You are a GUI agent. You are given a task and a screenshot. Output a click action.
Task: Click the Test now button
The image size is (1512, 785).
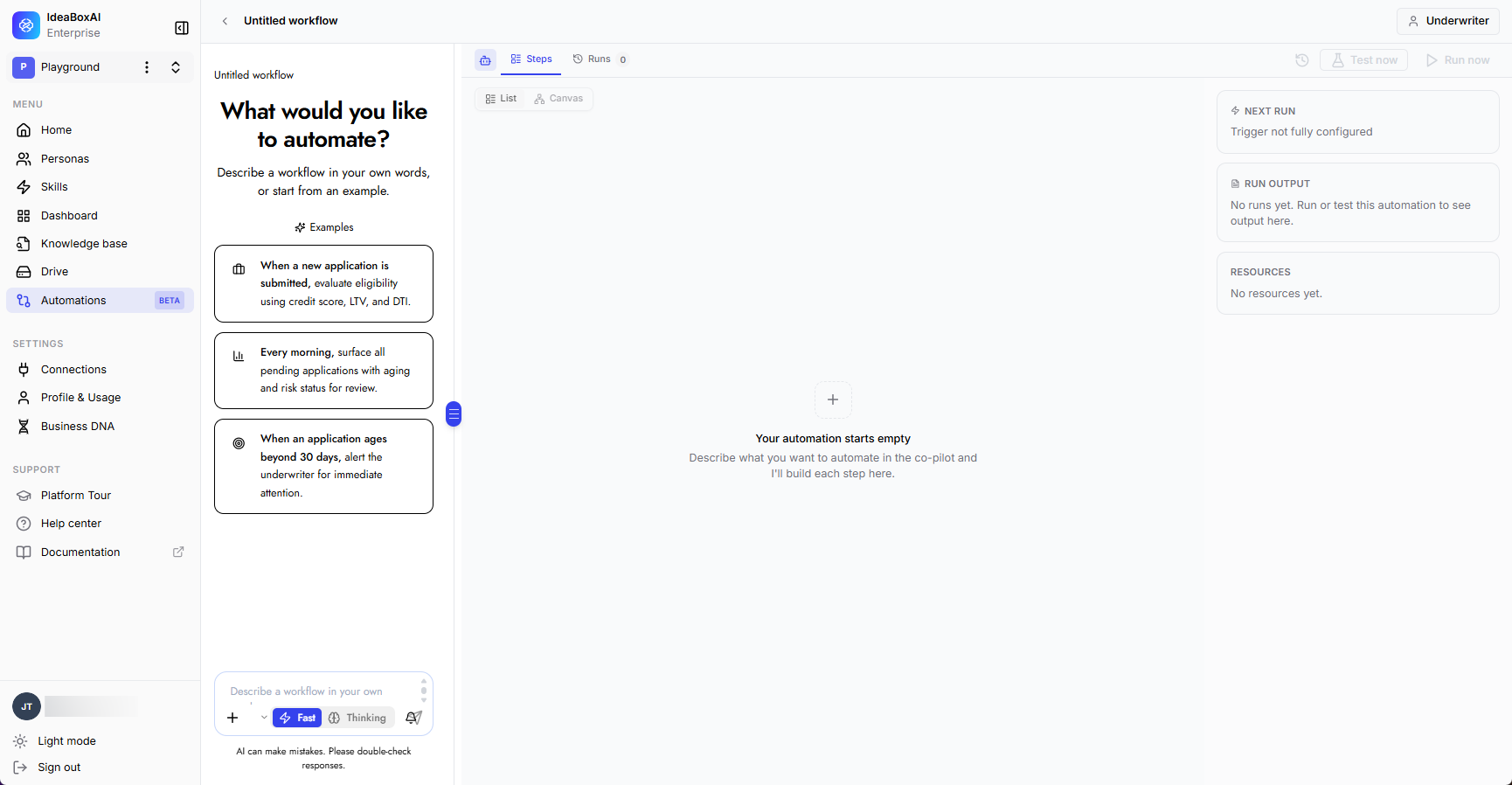pyautogui.click(x=1363, y=60)
